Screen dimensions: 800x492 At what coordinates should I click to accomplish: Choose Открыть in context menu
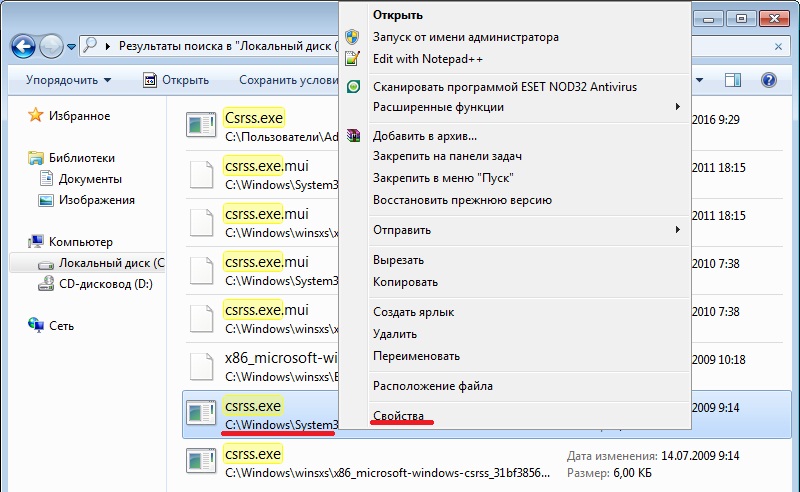coord(398,15)
